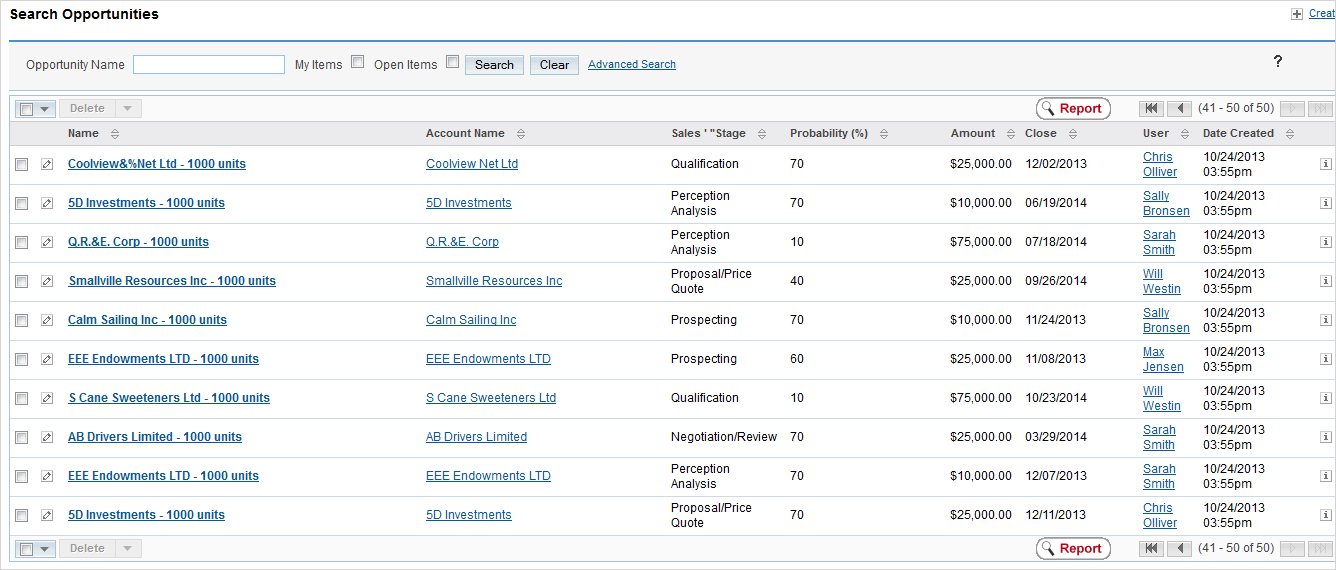This screenshot has height=570, width=1336.
Task: Click the 09/26/2014 close date cell
Action: [x=1055, y=281]
